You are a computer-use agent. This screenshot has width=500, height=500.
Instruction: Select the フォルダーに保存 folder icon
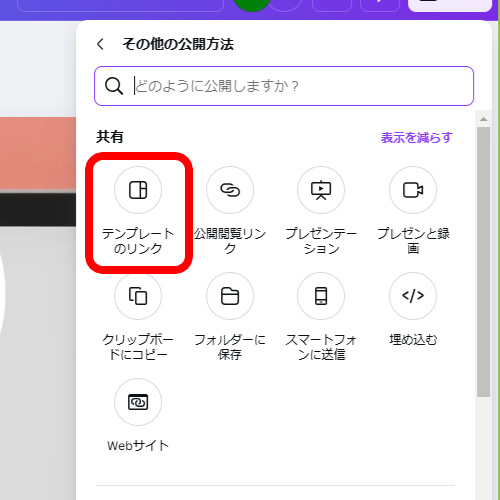click(230, 296)
